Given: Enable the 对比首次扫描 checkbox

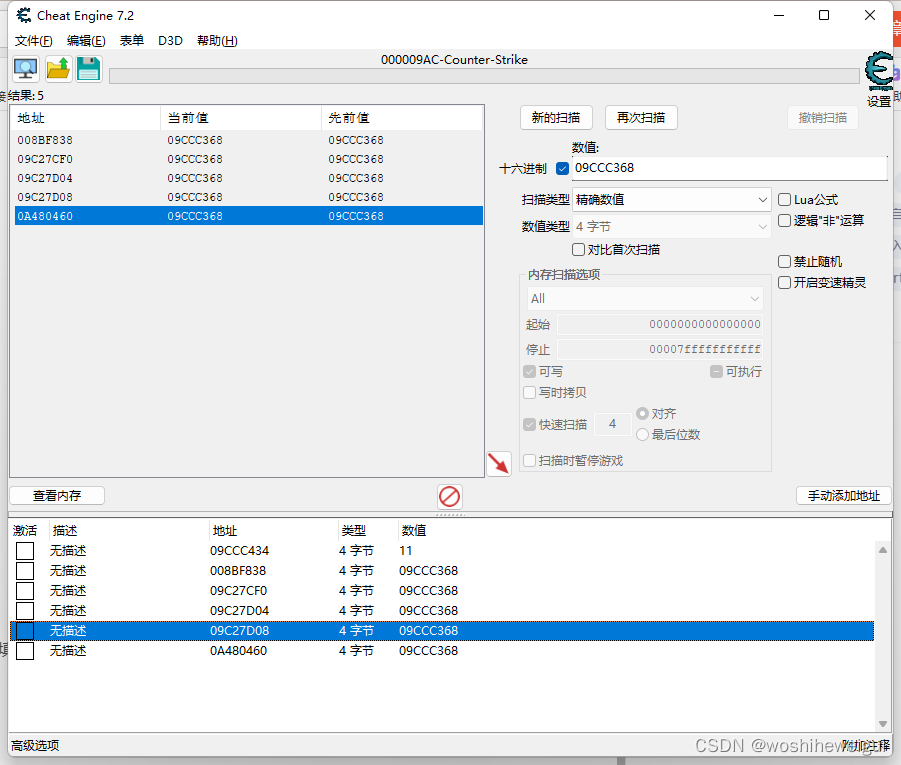Looking at the screenshot, I should click(x=579, y=249).
